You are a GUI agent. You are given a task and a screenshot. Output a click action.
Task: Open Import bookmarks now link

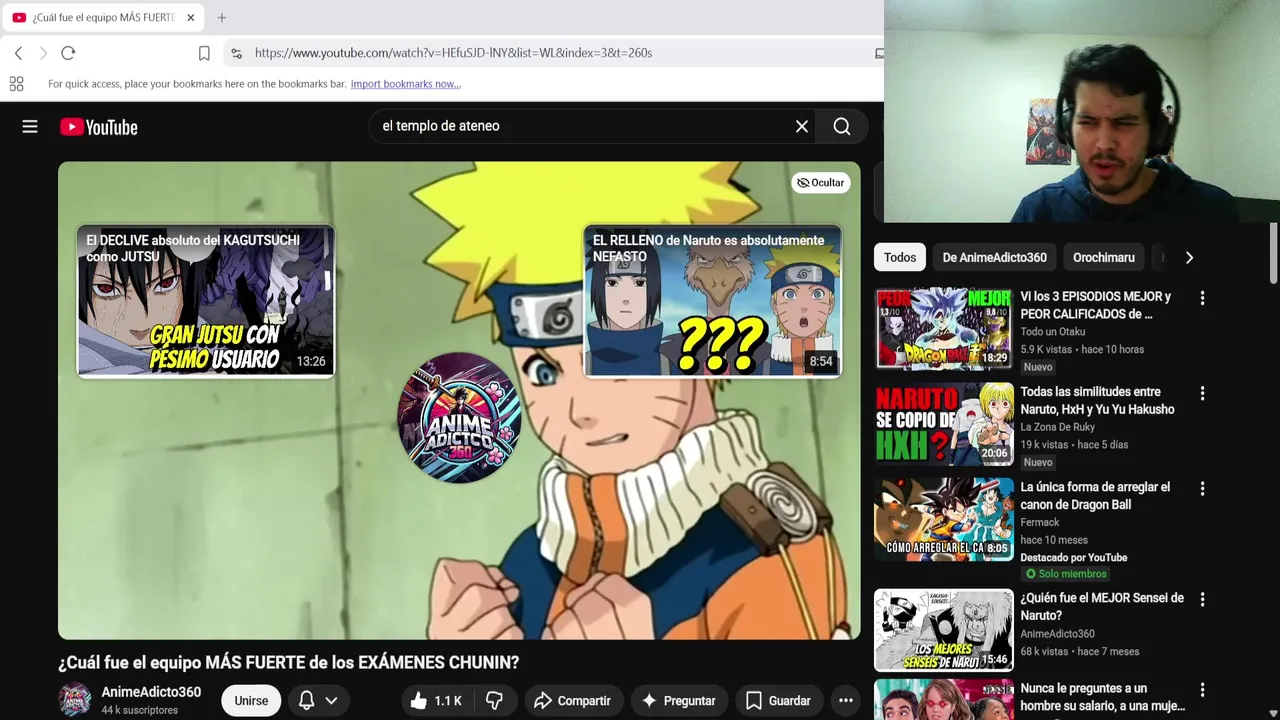pos(405,84)
